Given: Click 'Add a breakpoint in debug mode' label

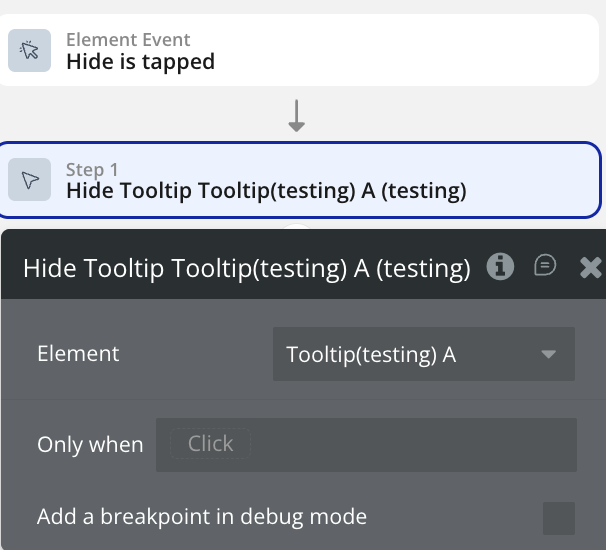Looking at the screenshot, I should (202, 517).
